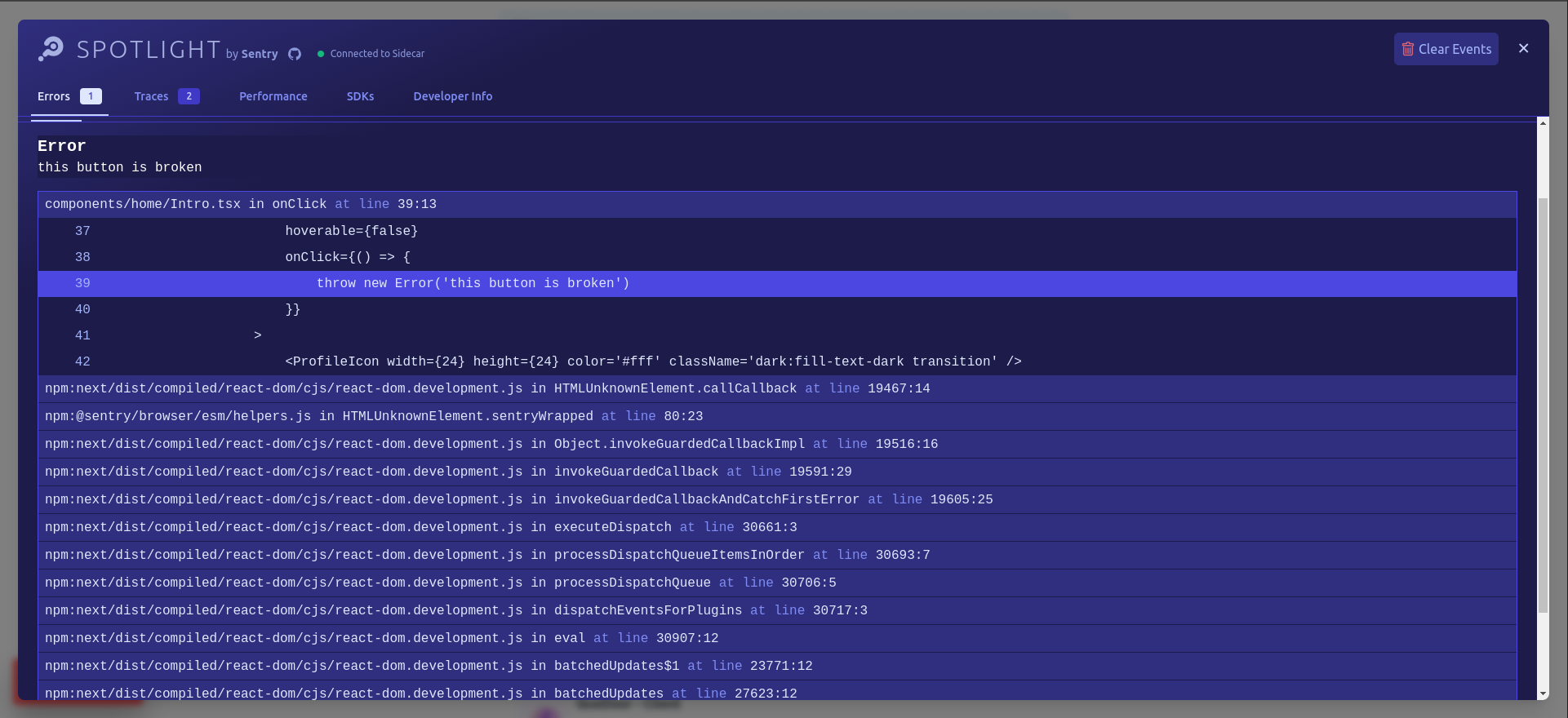Click the scrollbar down arrow

1543,694
